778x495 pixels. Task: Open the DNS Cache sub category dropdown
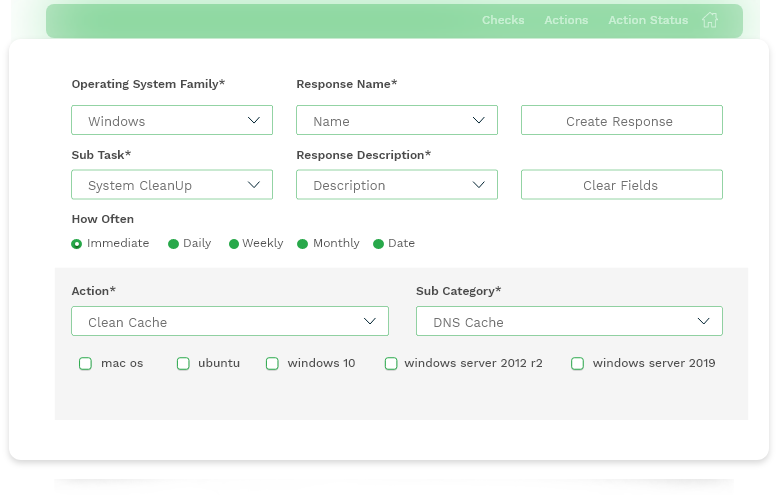[569, 321]
